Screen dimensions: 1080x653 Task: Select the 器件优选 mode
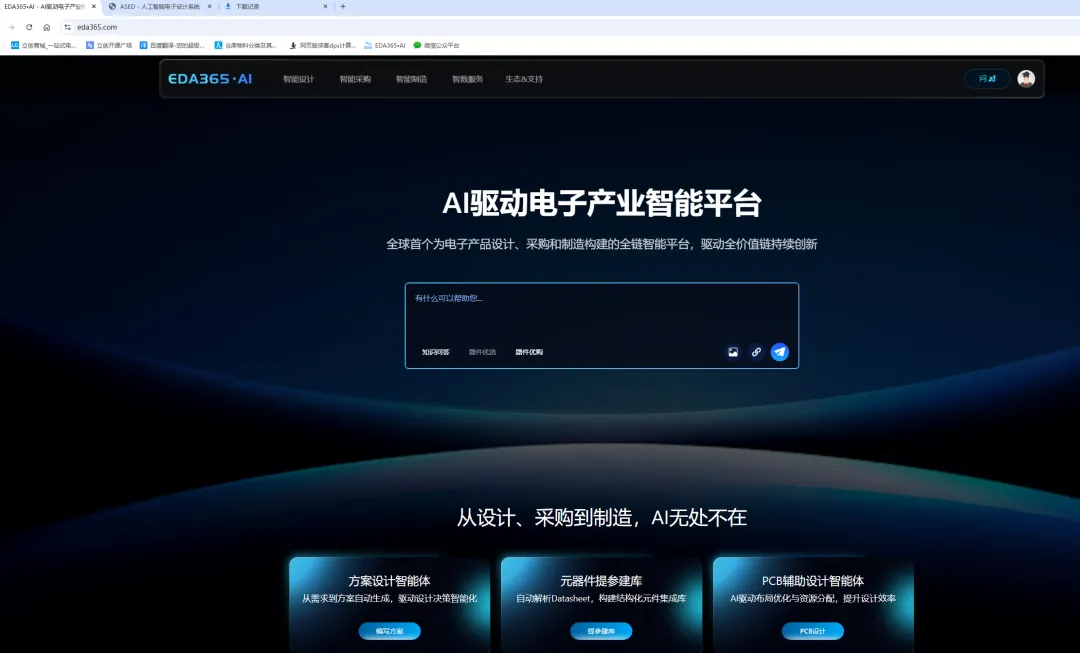point(482,352)
